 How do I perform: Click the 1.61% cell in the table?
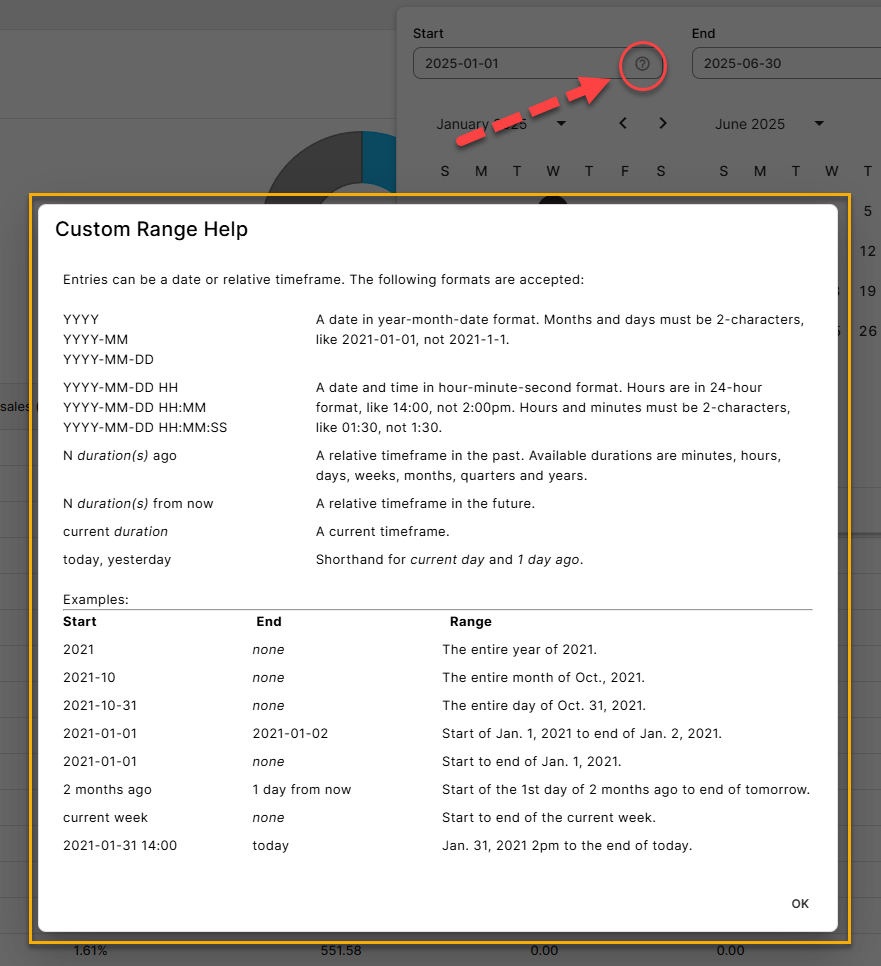click(x=90, y=951)
